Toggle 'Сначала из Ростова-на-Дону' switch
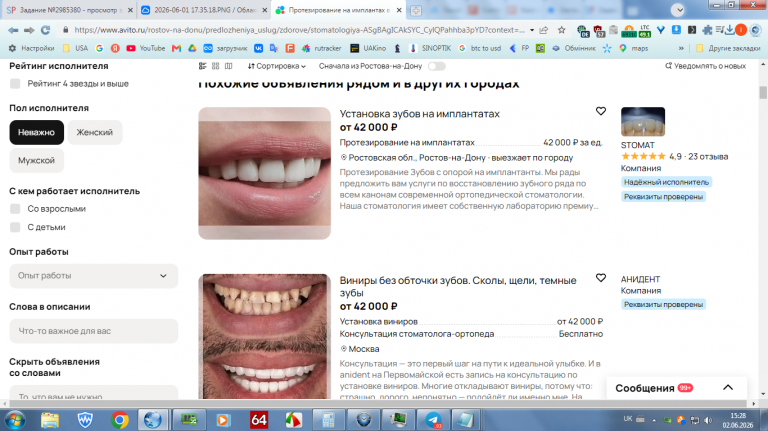This screenshot has height=431, width=768. click(436, 66)
